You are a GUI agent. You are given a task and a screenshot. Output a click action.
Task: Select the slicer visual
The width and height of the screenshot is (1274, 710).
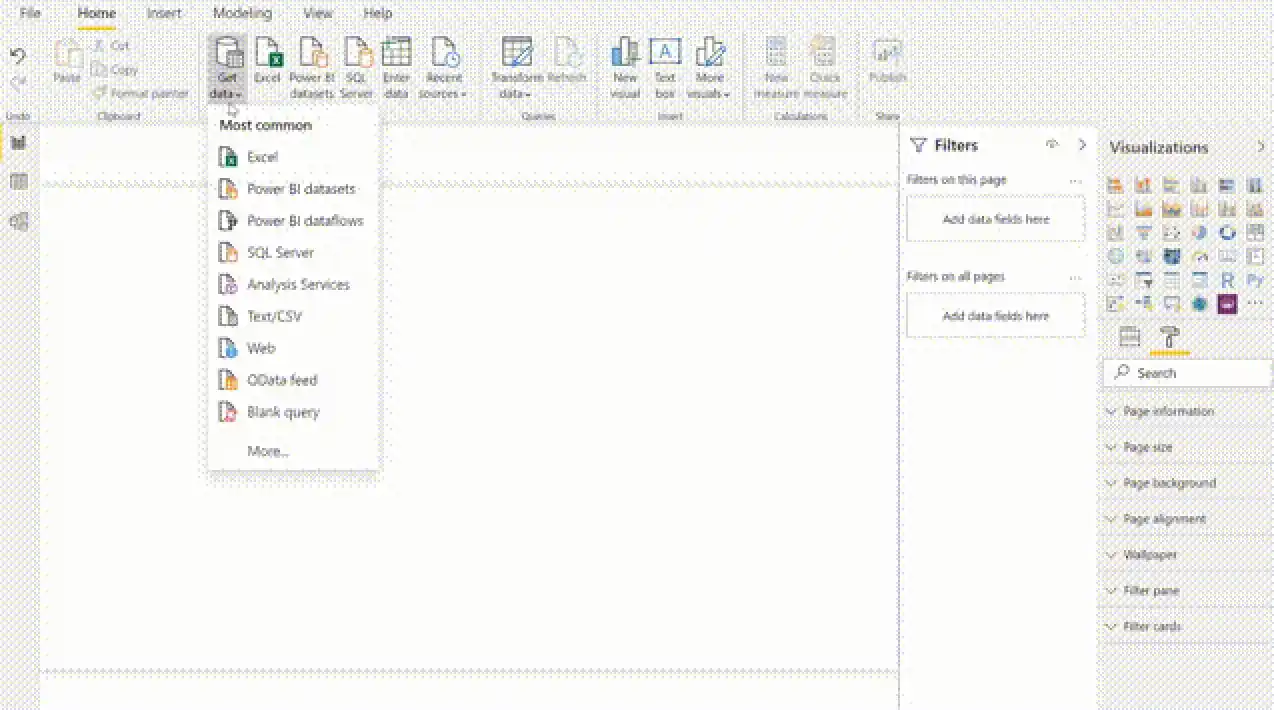(x=1143, y=280)
